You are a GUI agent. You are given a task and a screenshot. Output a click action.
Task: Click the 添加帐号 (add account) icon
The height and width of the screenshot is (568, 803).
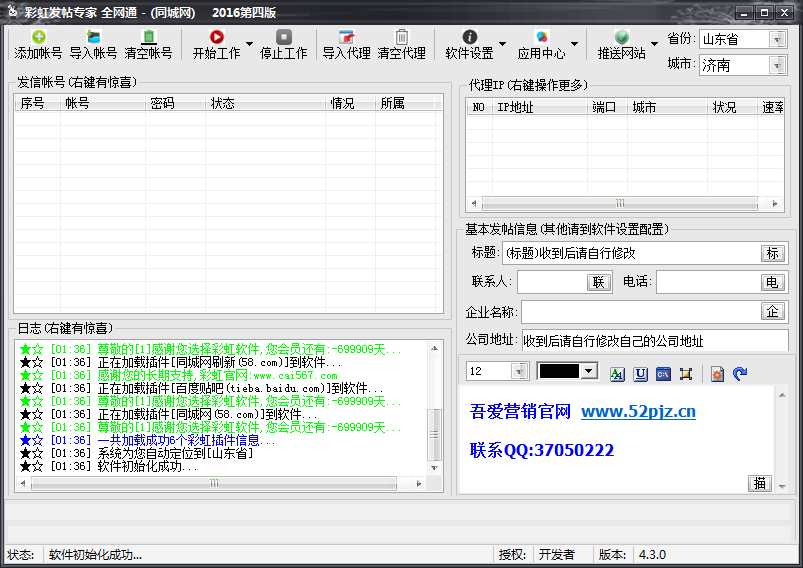38,44
